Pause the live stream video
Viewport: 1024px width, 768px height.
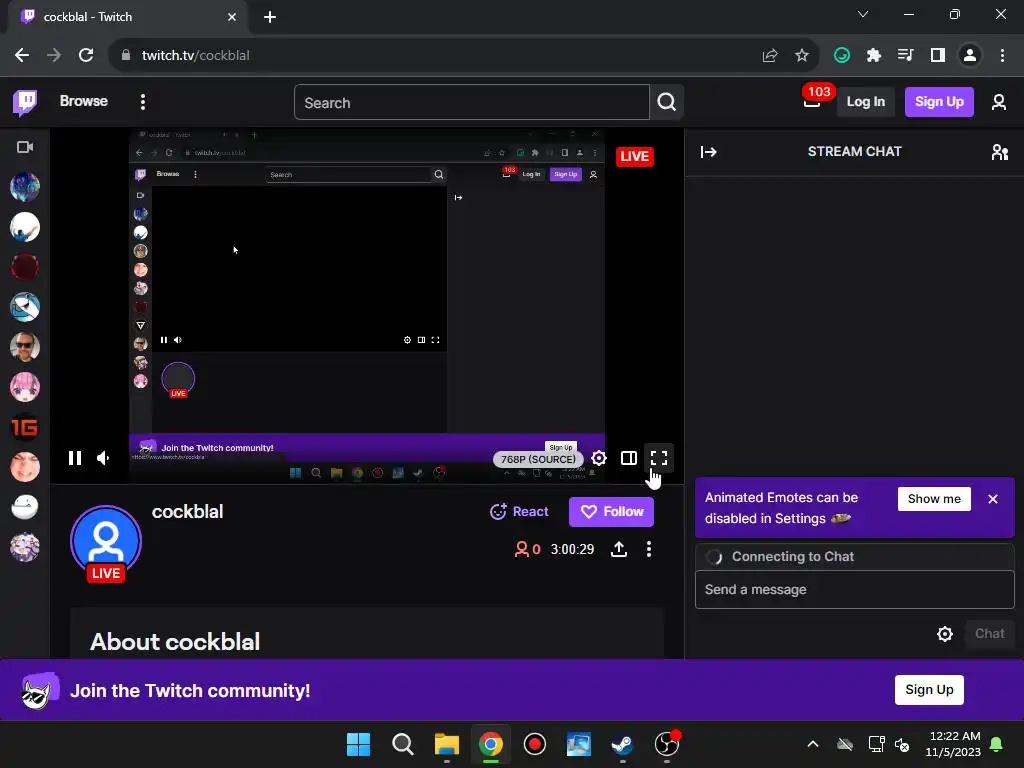coord(75,458)
